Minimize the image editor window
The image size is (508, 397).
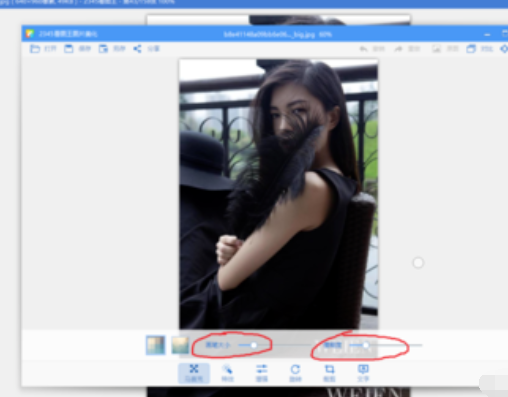(487, 34)
